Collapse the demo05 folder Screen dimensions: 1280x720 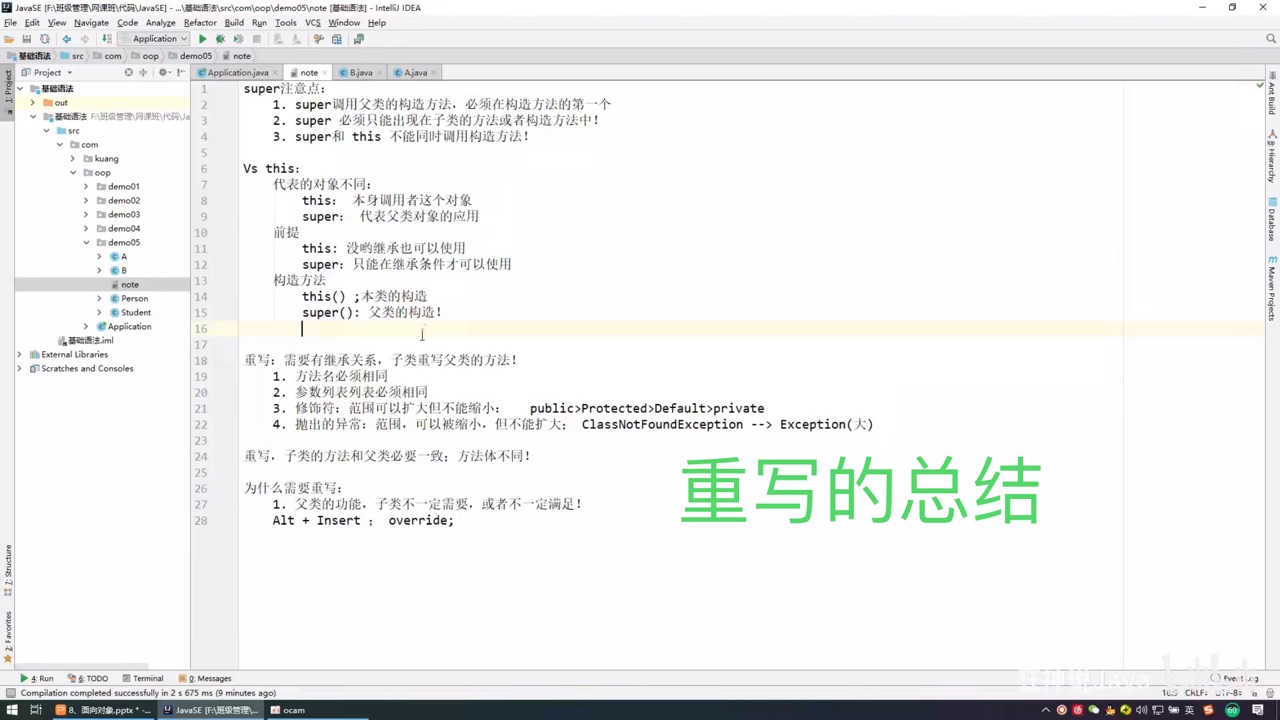(86, 242)
